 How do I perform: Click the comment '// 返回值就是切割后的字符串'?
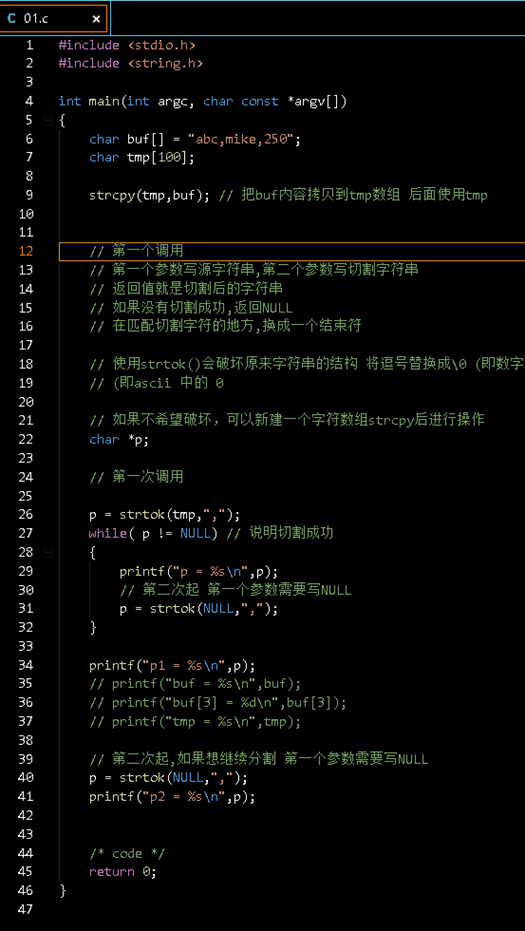click(186, 289)
